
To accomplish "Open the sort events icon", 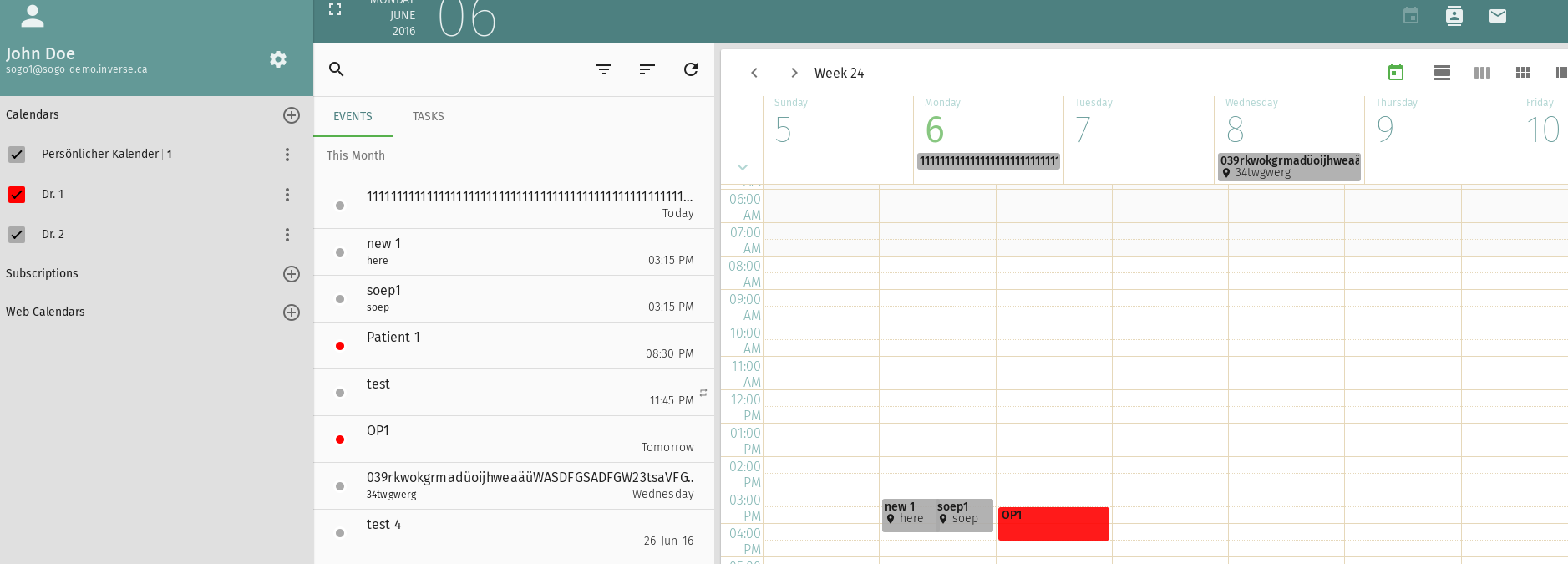I will point(647,69).
